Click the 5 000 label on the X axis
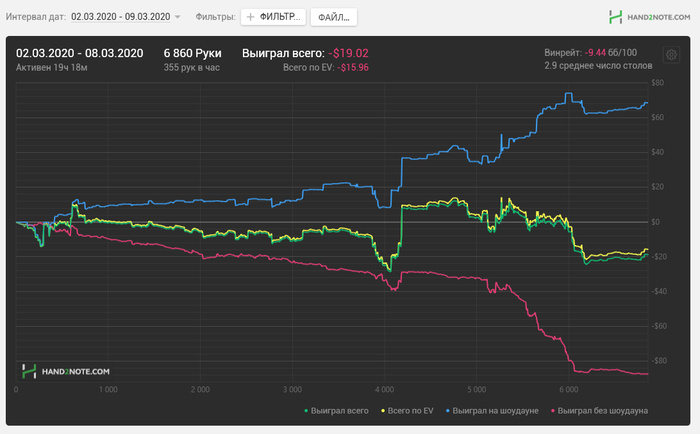Viewport: 700px width, 434px height. [477, 390]
